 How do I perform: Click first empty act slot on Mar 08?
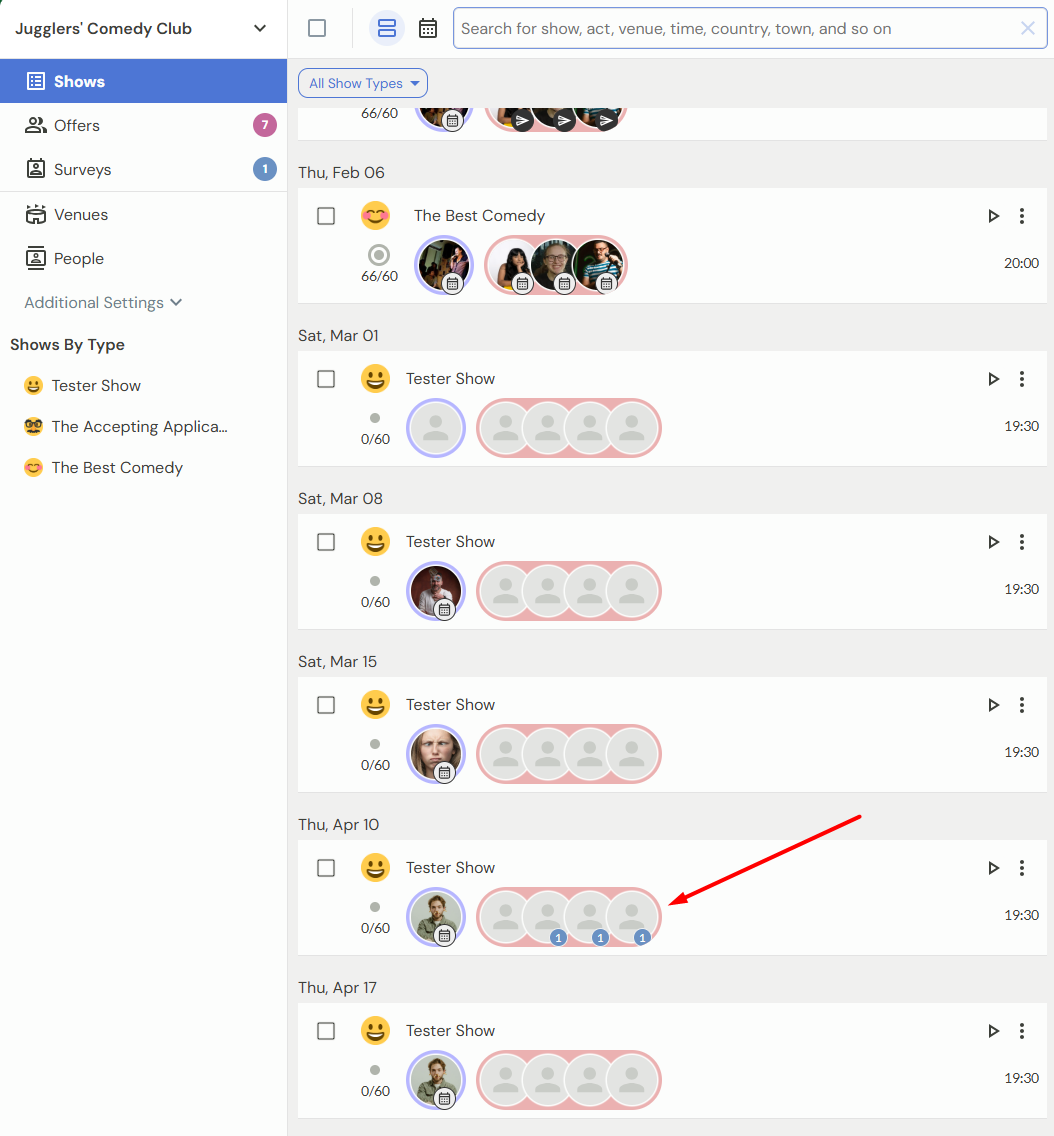(x=505, y=591)
